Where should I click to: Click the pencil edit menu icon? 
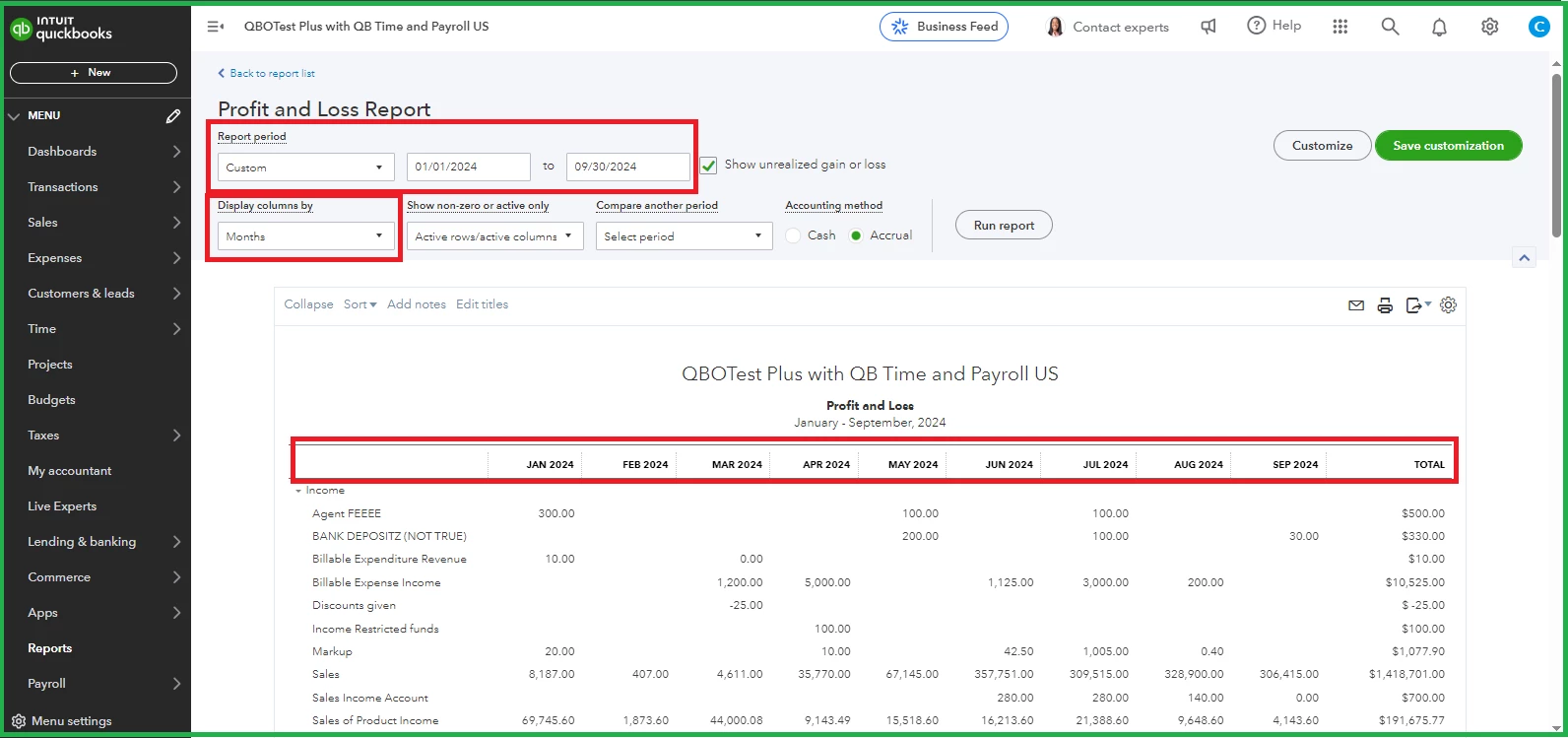click(173, 116)
